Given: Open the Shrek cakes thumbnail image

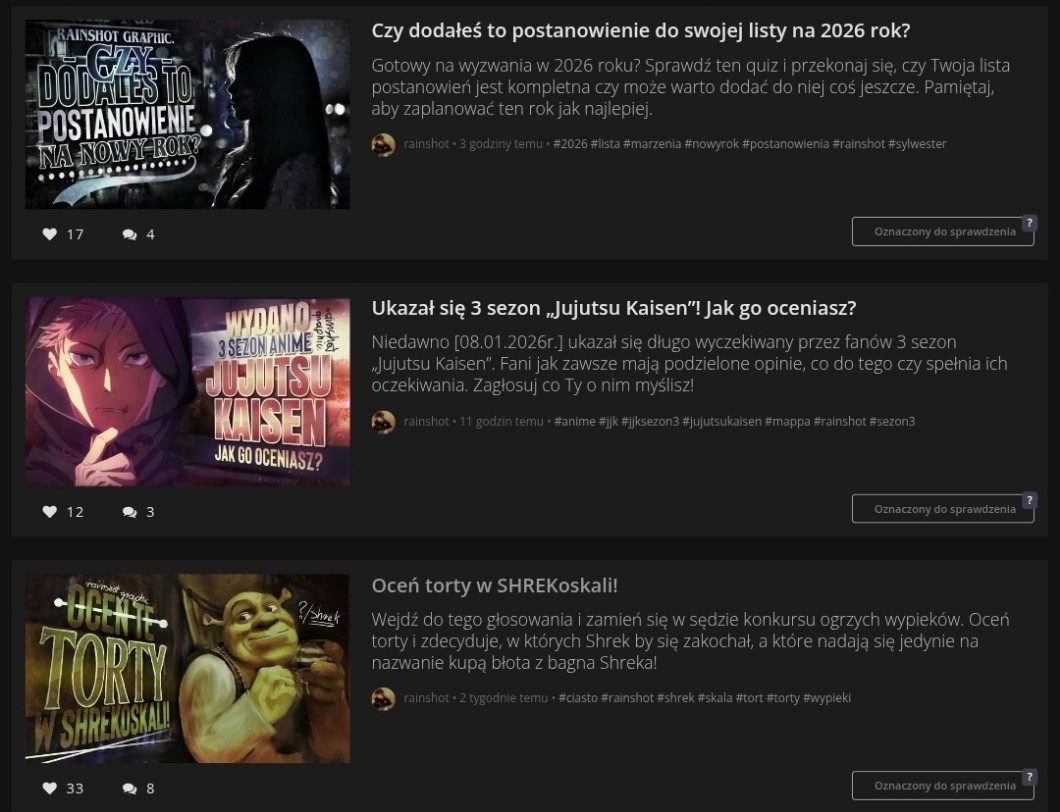Looking at the screenshot, I should [188, 669].
